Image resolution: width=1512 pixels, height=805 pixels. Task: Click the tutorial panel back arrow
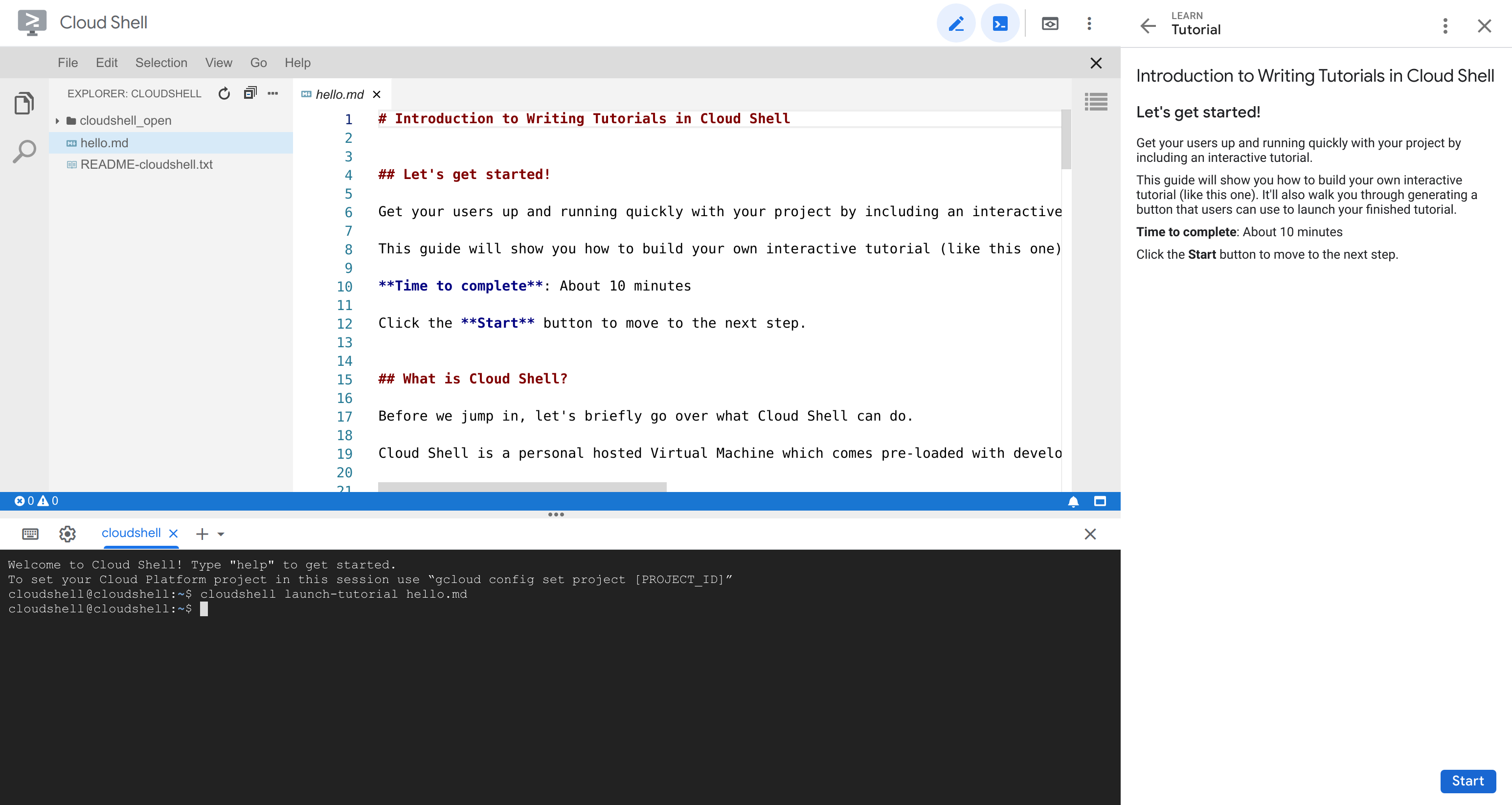[x=1149, y=23]
